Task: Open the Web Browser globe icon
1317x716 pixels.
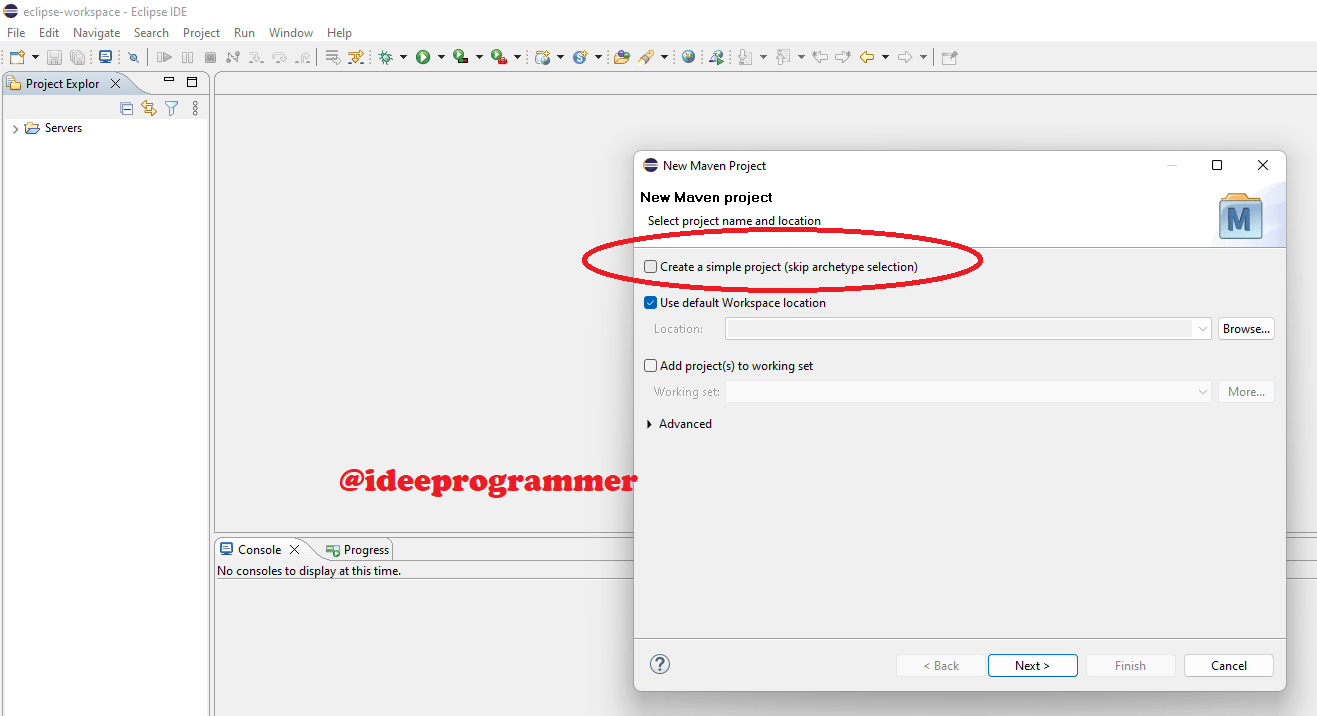Action: tap(688, 57)
